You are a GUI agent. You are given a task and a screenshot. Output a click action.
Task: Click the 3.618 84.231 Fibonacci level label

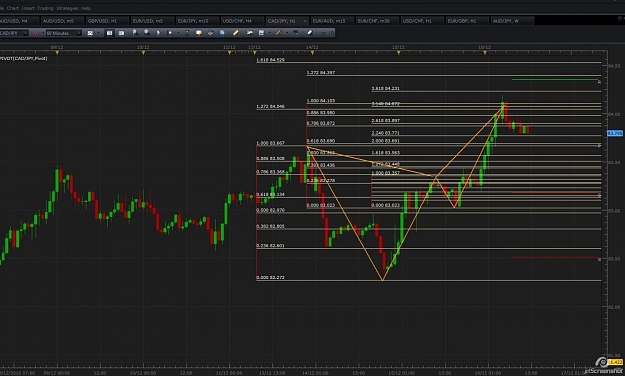[x=385, y=88]
